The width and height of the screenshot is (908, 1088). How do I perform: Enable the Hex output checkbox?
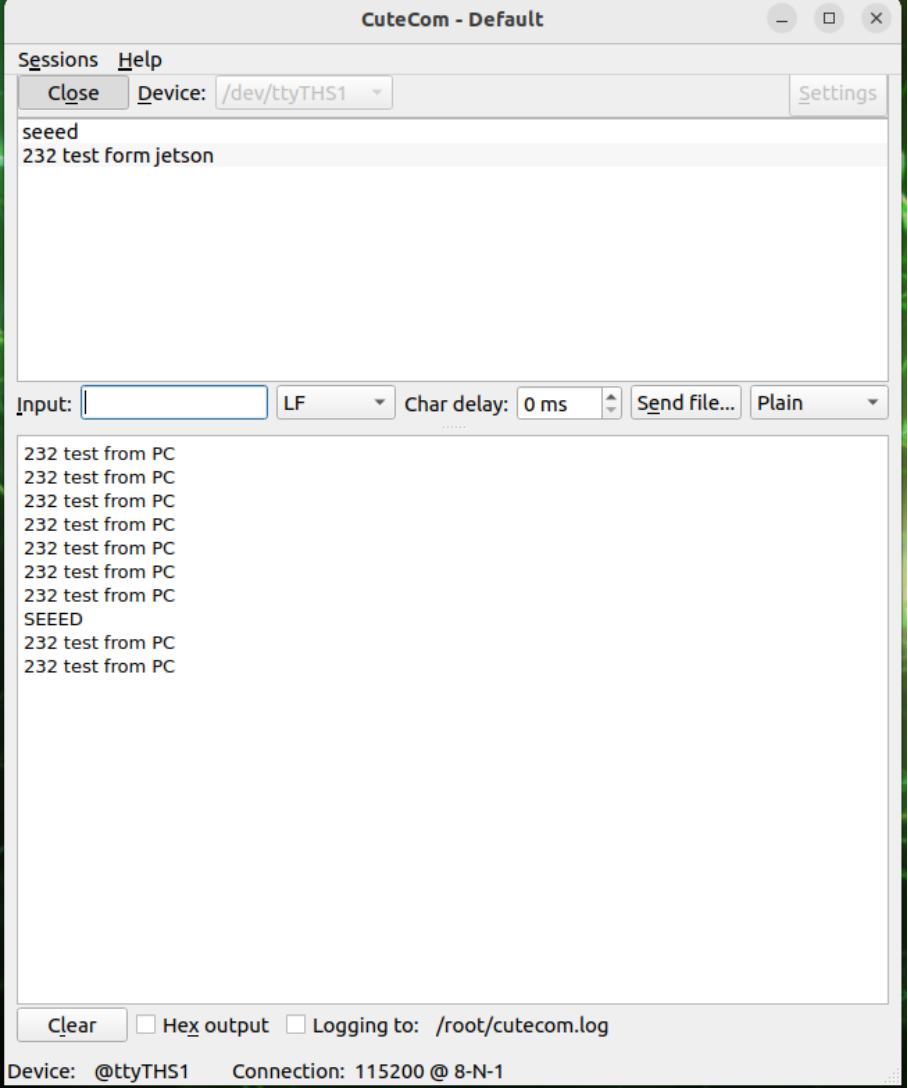pyautogui.click(x=146, y=1025)
